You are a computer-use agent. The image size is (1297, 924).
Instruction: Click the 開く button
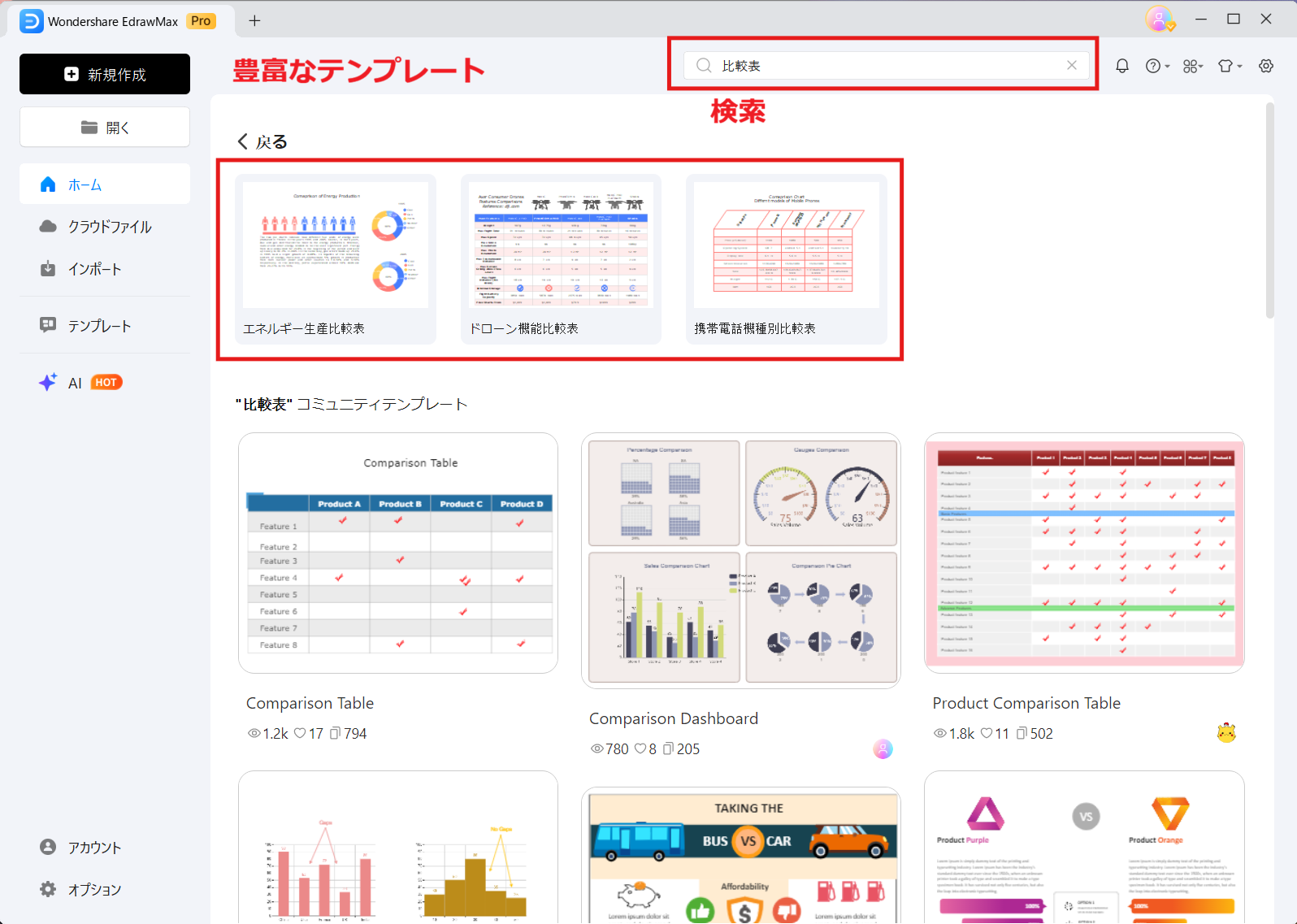(x=105, y=127)
